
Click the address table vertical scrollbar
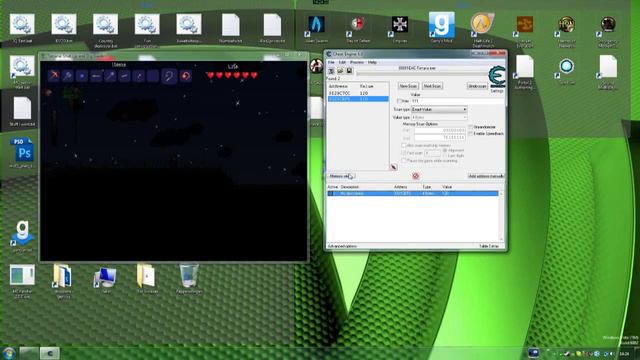pyautogui.click(x=501, y=216)
